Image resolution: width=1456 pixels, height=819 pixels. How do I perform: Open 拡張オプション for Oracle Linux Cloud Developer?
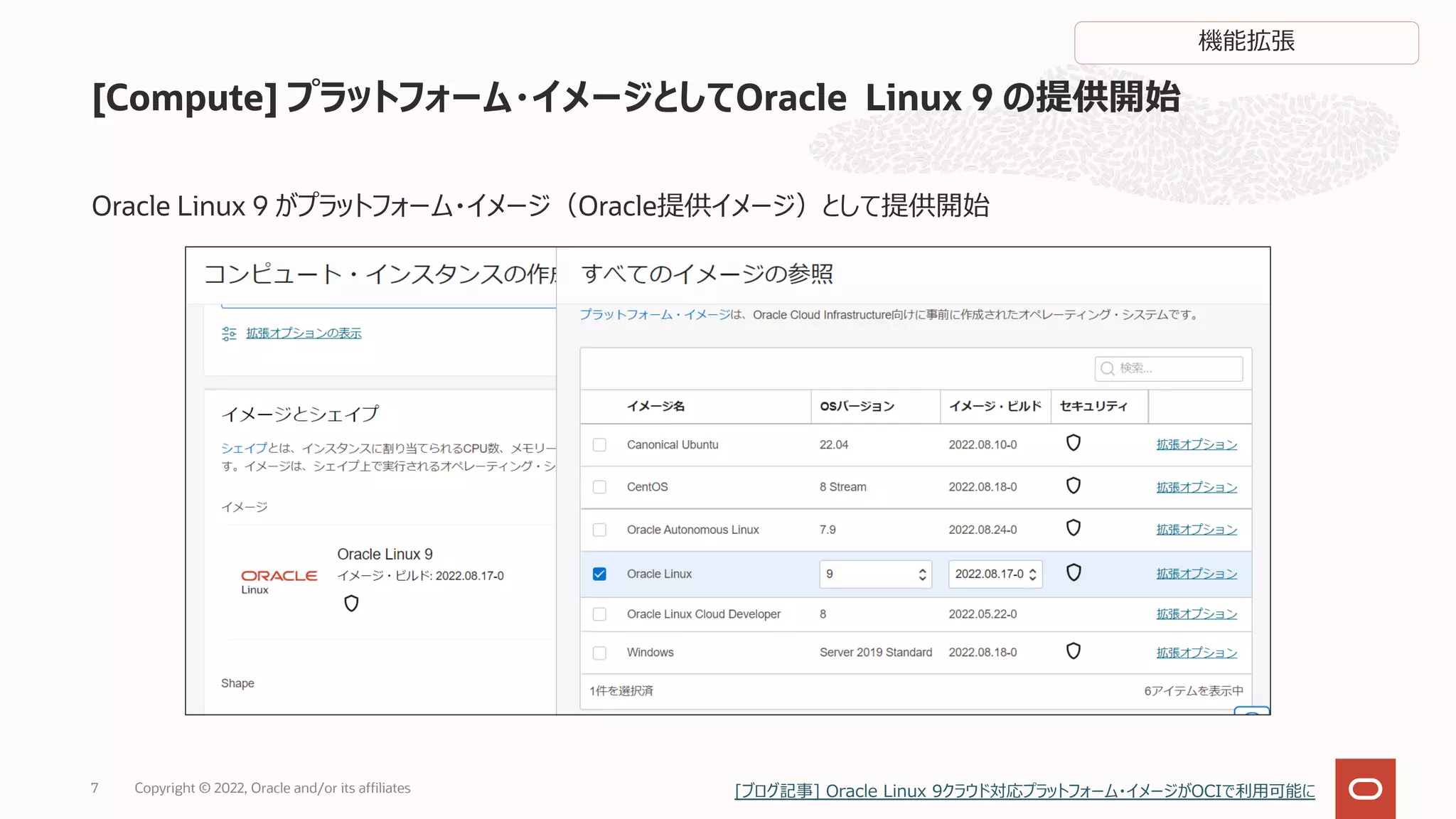coord(1197,614)
